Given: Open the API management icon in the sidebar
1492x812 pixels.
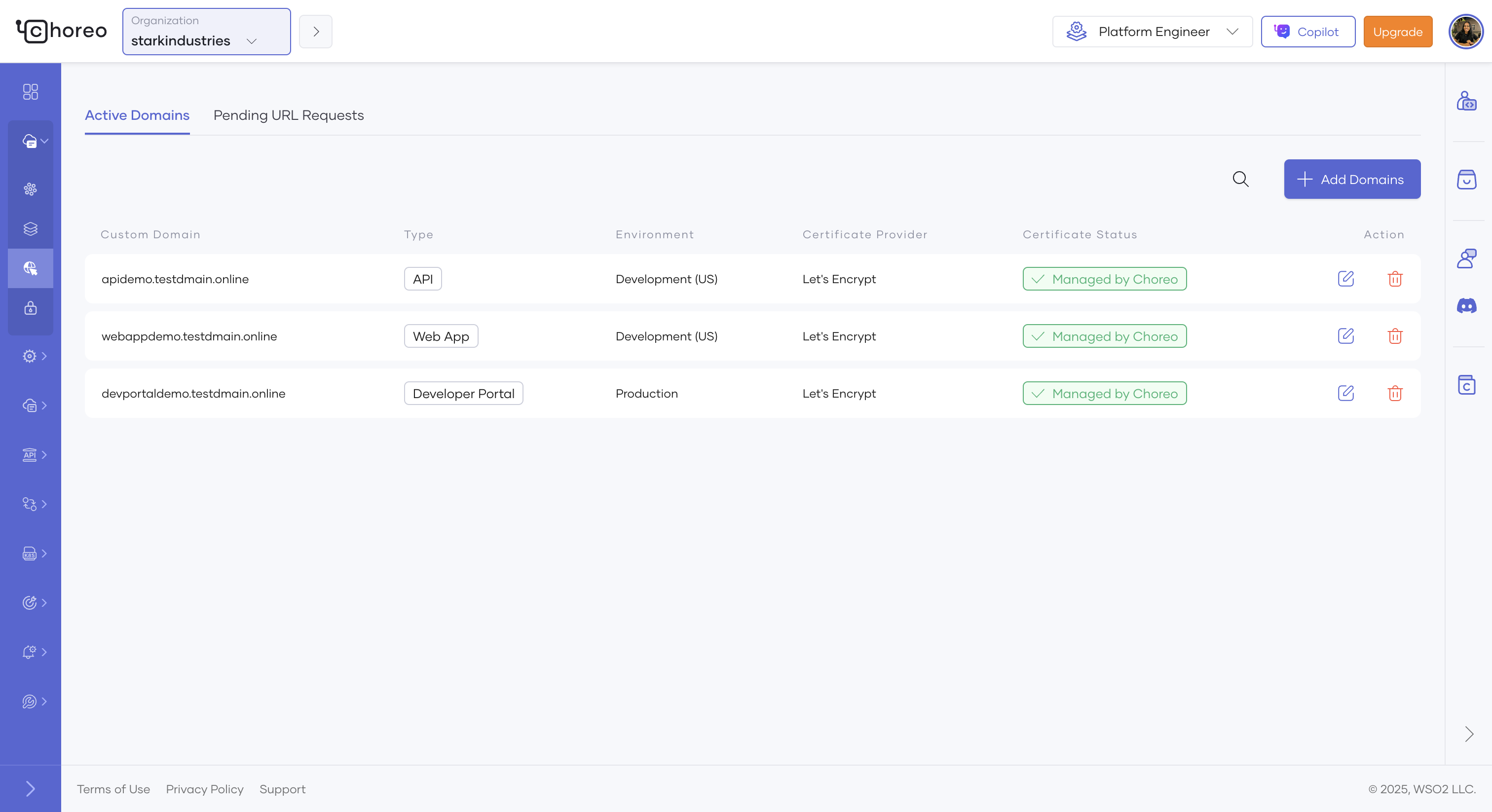Looking at the screenshot, I should pyautogui.click(x=30, y=455).
